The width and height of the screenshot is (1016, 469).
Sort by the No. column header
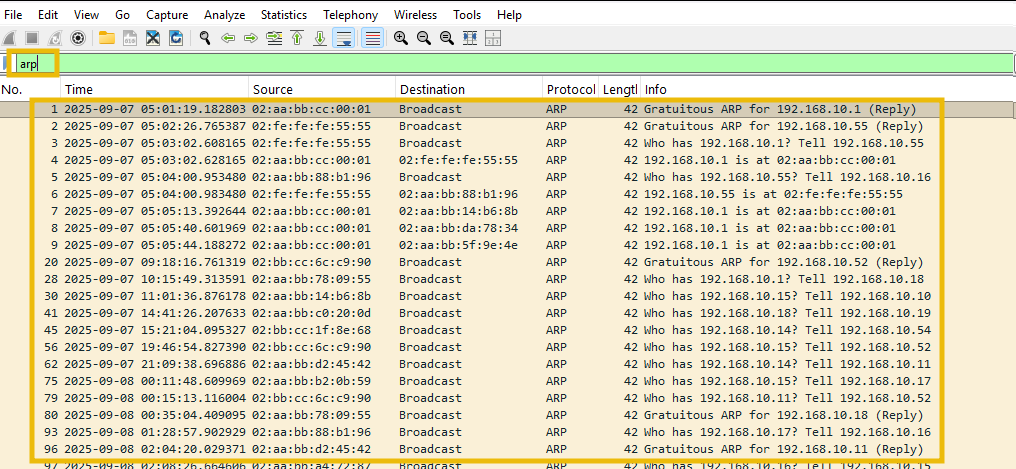(x=30, y=89)
